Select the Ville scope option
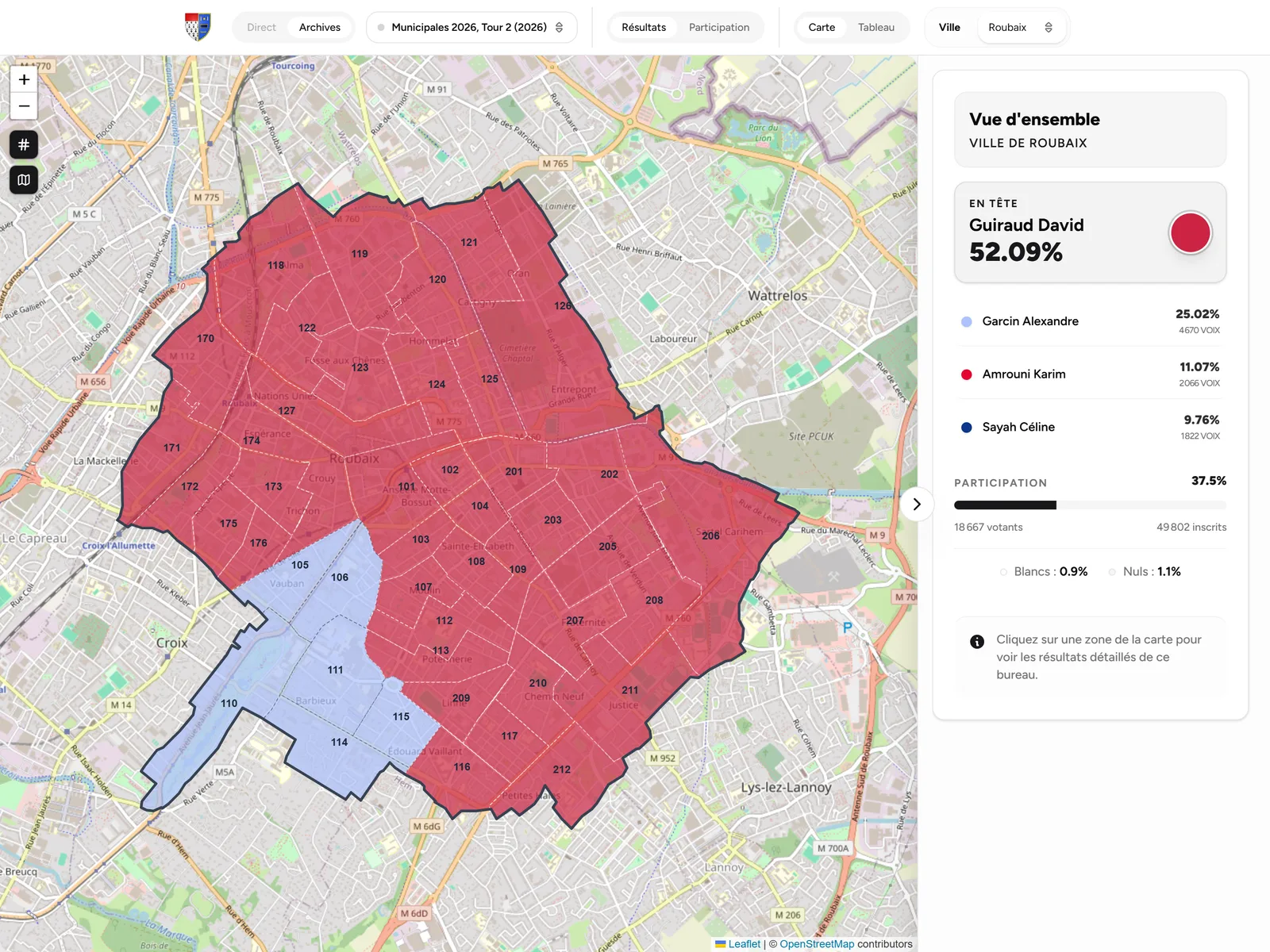1270x952 pixels. click(949, 27)
